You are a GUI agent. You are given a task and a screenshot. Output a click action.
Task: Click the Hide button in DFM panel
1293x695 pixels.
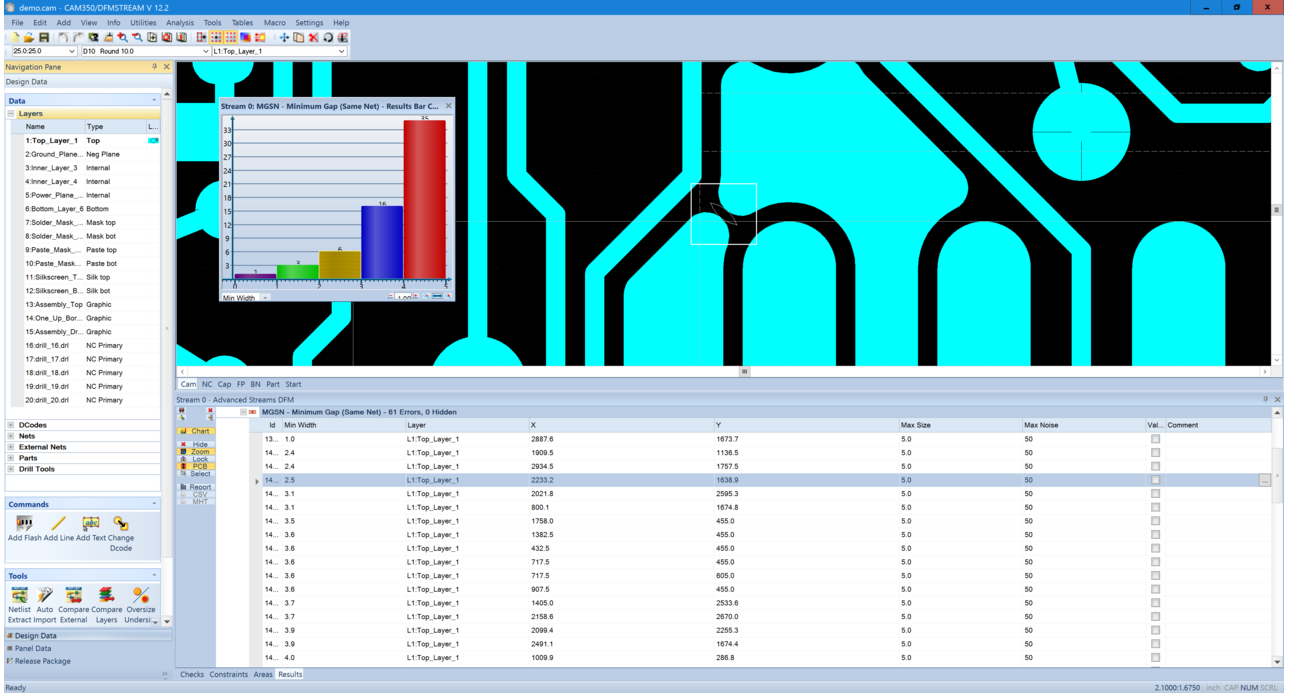pyautogui.click(x=196, y=444)
